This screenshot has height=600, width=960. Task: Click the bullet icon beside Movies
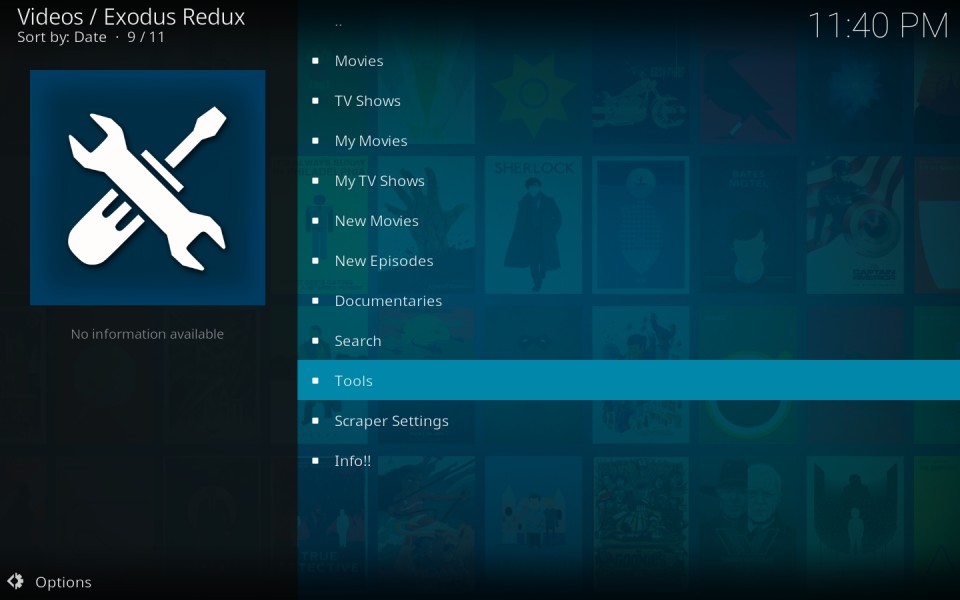click(315, 61)
